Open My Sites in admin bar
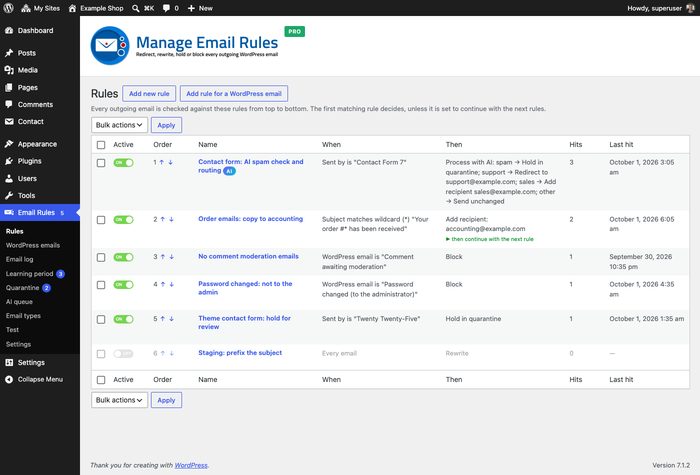 coord(41,8)
